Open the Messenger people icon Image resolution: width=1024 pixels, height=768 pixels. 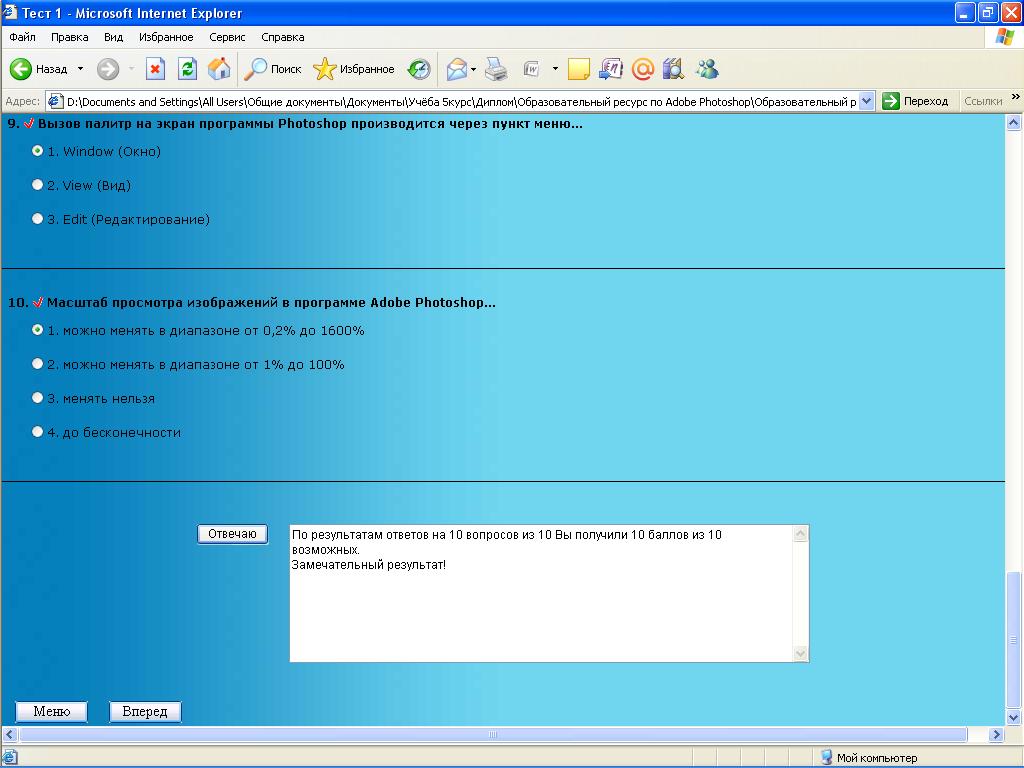[x=707, y=69]
